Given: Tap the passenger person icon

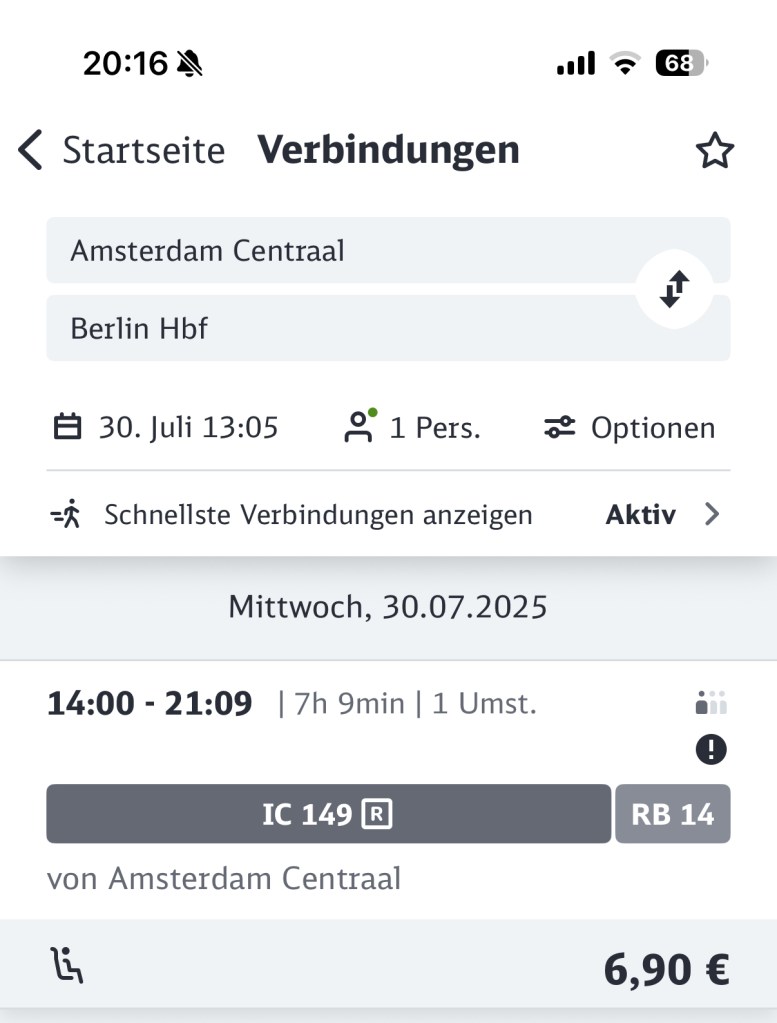Looking at the screenshot, I should point(358,427).
